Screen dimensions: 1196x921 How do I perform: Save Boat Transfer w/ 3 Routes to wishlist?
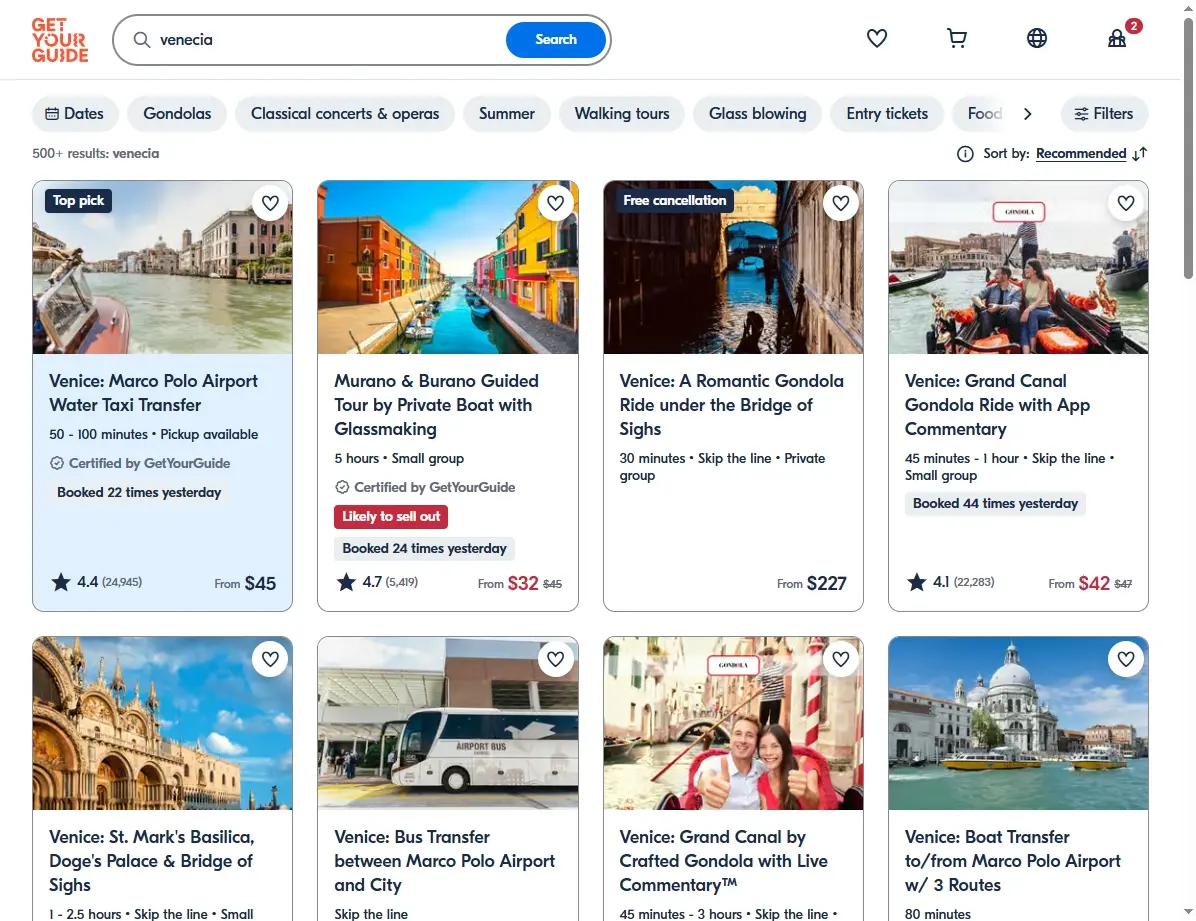[x=1126, y=659]
